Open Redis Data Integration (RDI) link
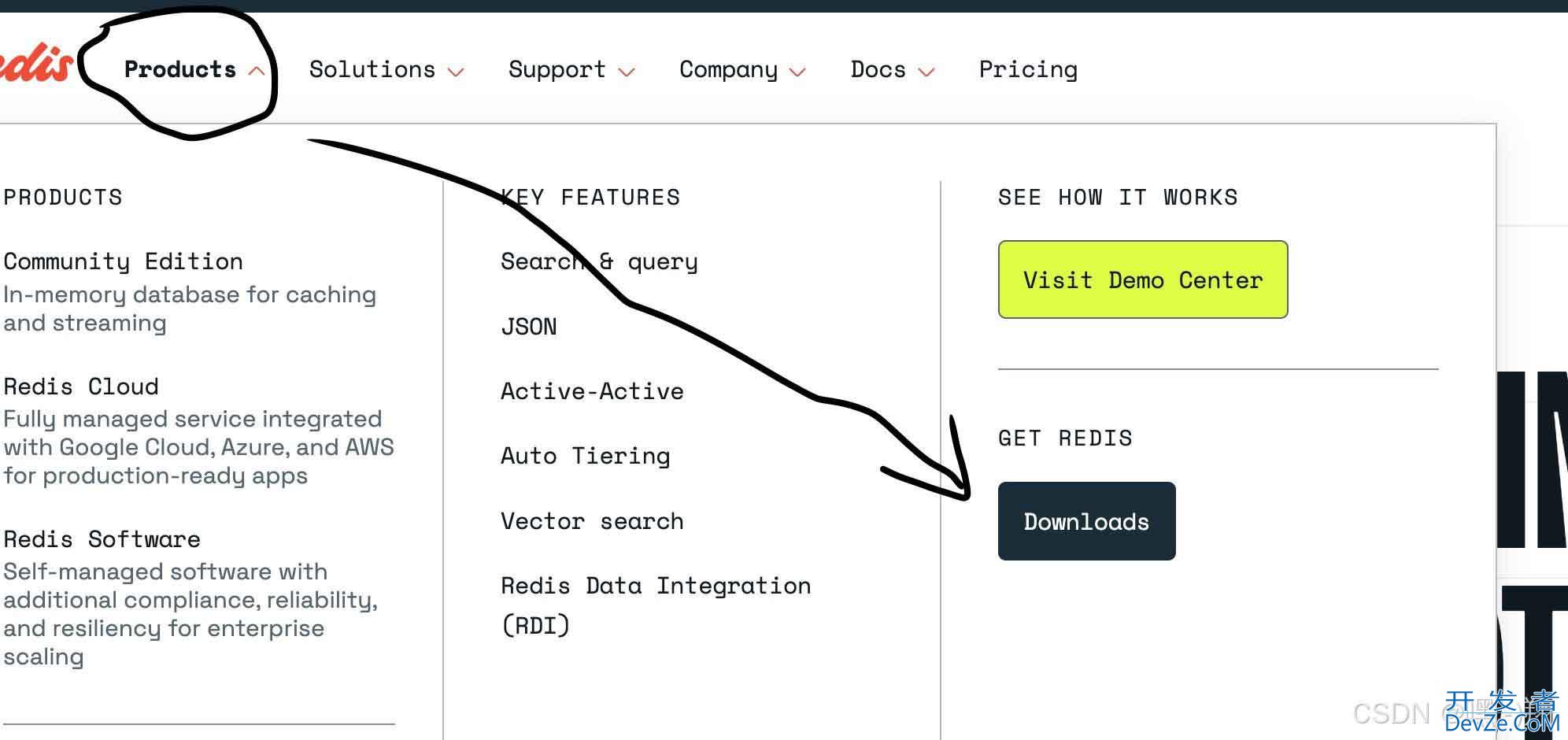This screenshot has height=740, width=1568. [x=656, y=605]
